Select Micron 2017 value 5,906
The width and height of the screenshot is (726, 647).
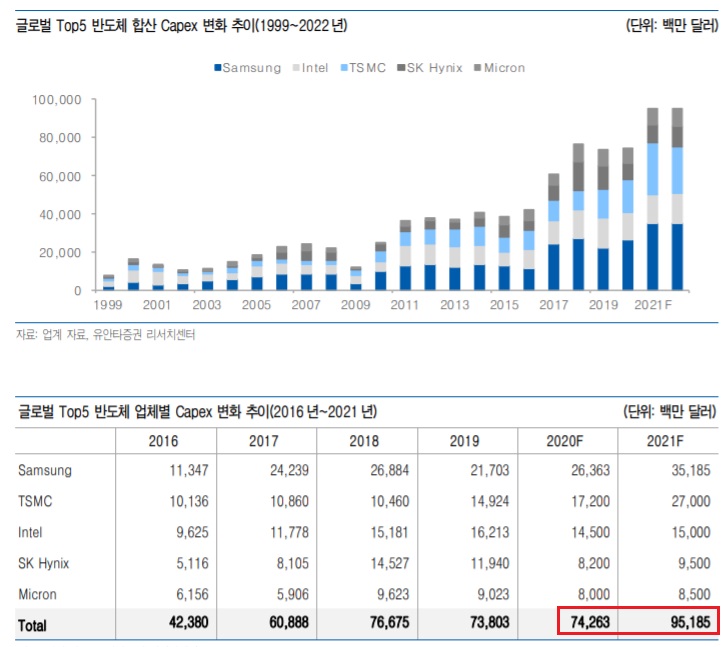tap(293, 594)
